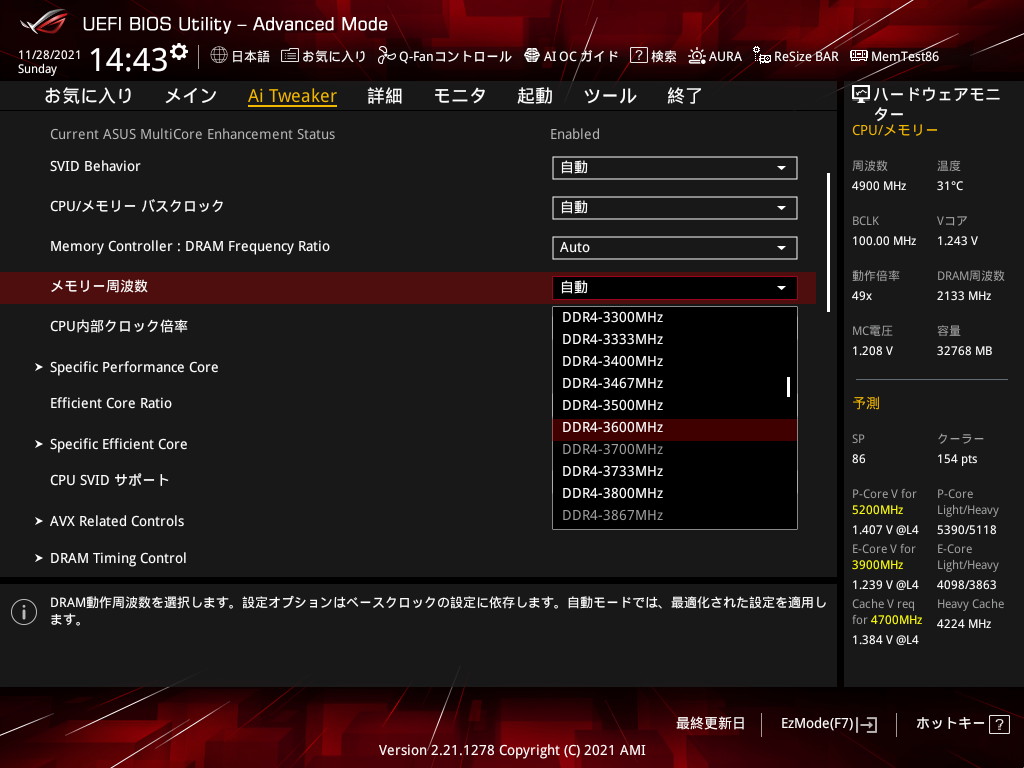Click the 32768 MB capacity value
Image resolution: width=1024 pixels, height=768 pixels.
(965, 351)
